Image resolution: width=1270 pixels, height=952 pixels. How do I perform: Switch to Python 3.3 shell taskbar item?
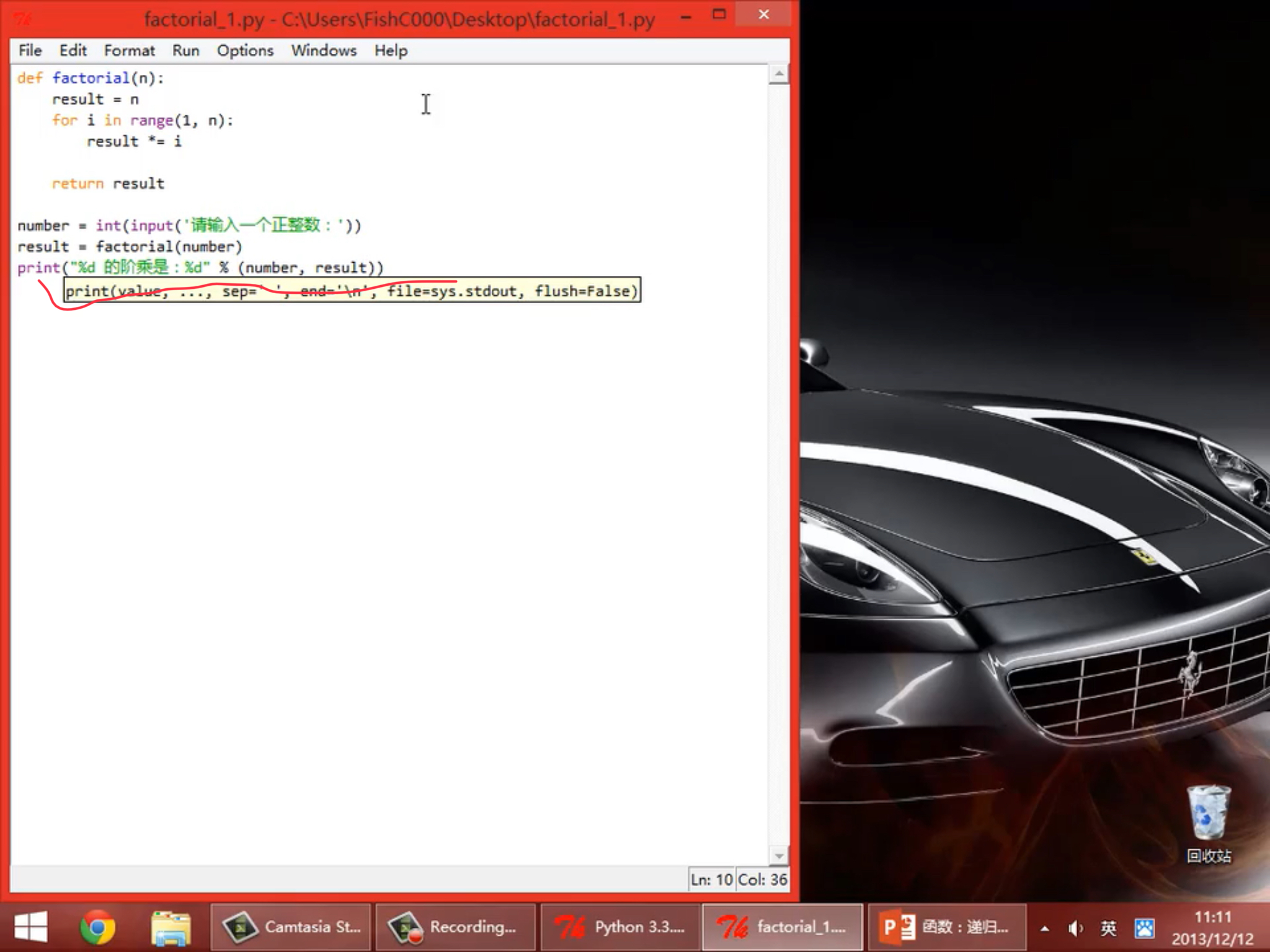point(621,928)
